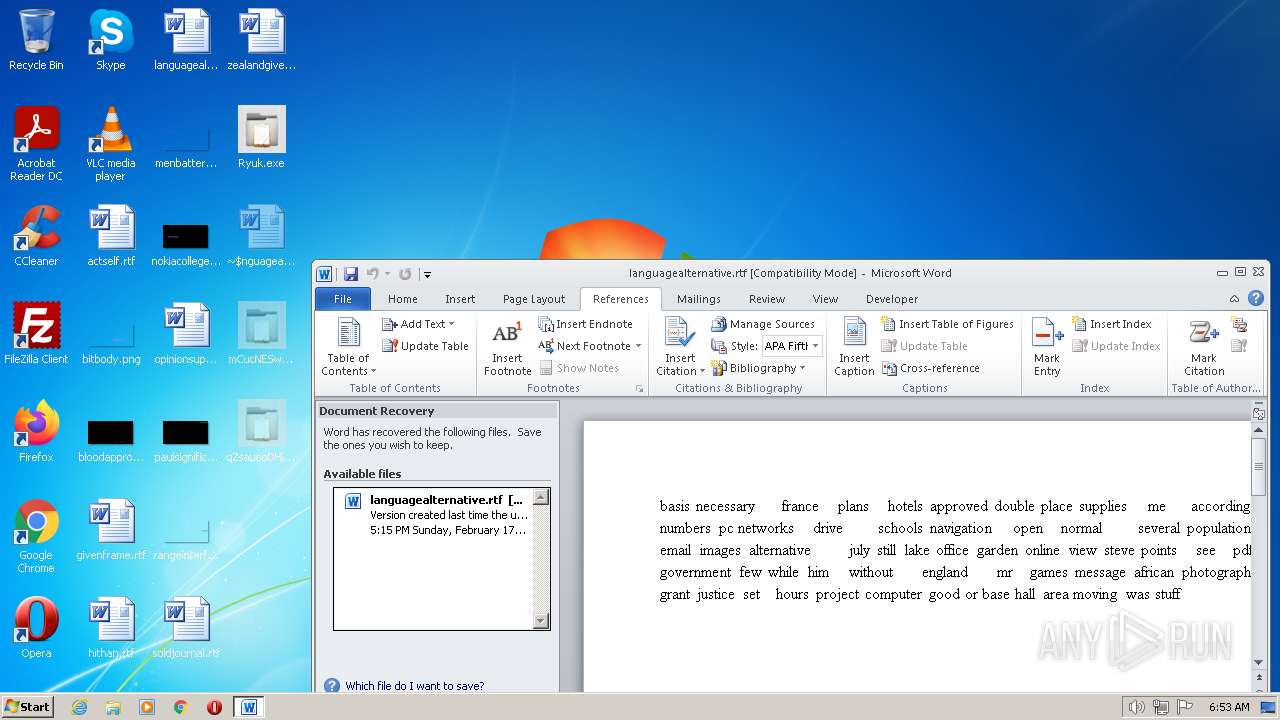Click Update Table under Table of Contents
The image size is (1280, 720).
[425, 346]
